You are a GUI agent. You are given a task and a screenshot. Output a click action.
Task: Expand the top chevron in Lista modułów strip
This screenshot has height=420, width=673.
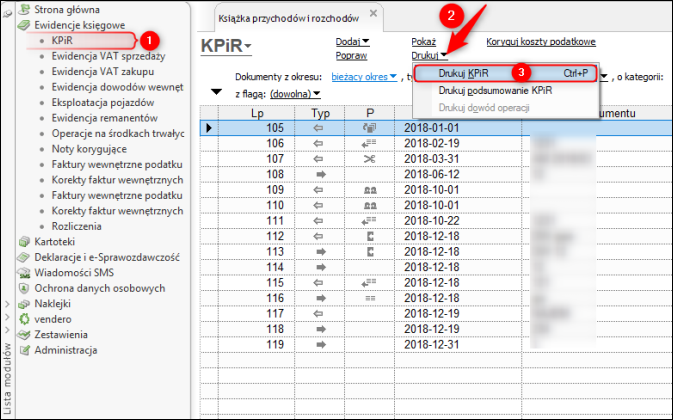pos(7,304)
